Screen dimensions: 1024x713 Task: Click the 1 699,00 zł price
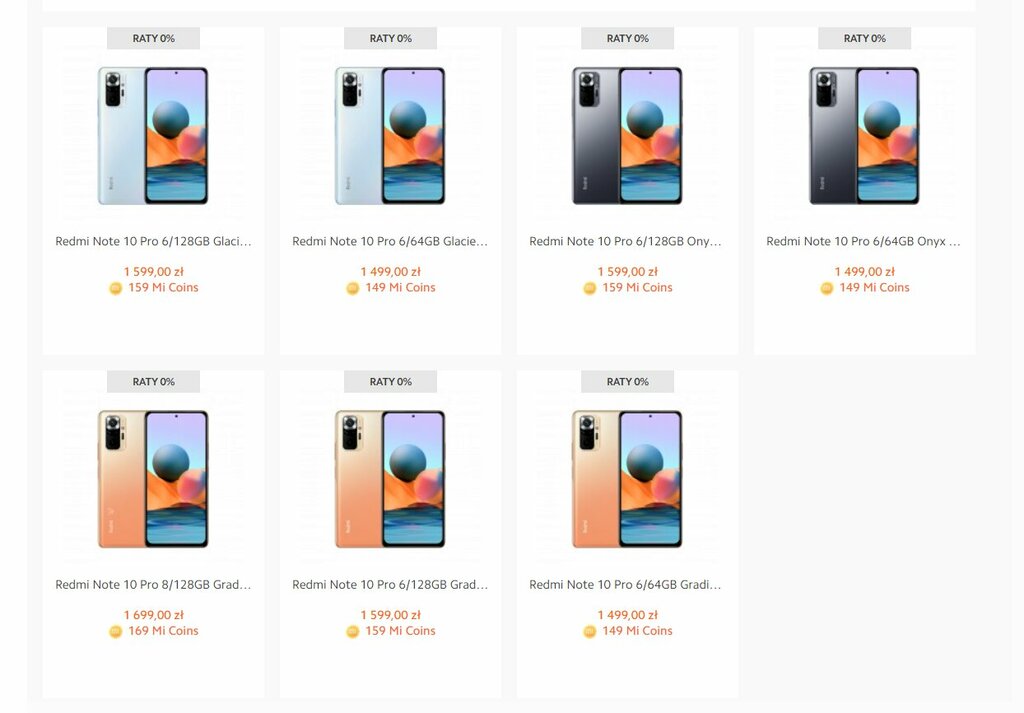point(153,615)
